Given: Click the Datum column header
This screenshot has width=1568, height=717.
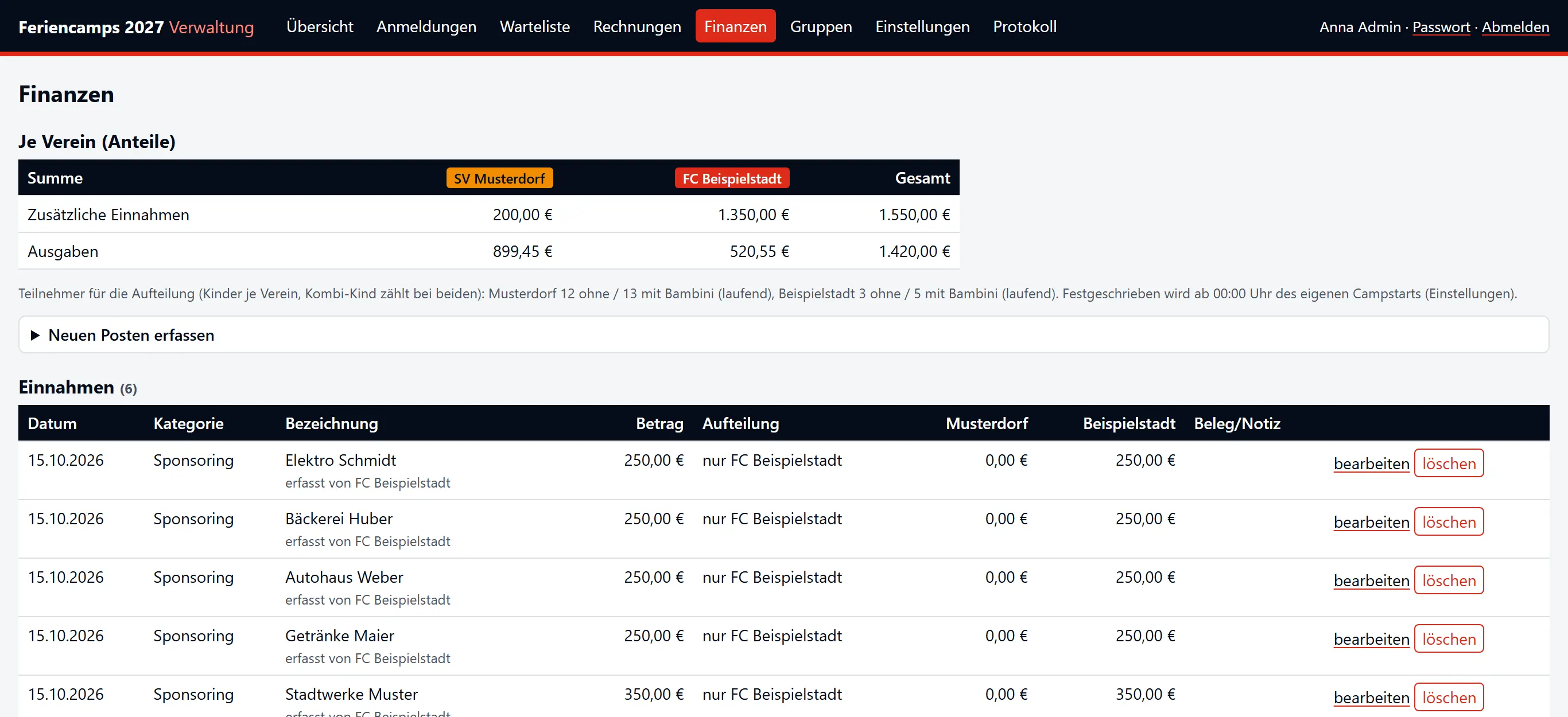Looking at the screenshot, I should click(x=52, y=423).
